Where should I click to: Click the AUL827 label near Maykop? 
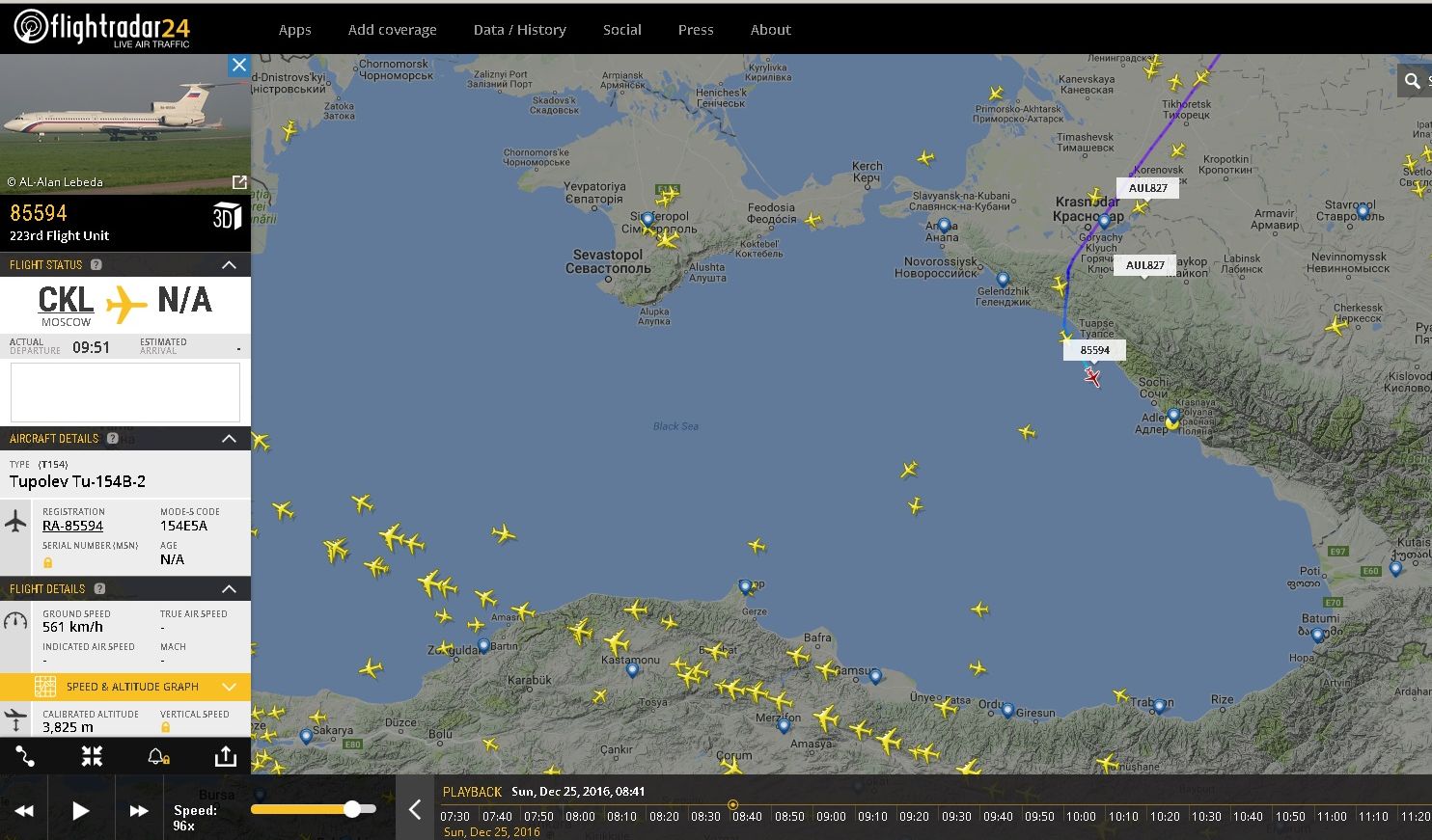pyautogui.click(x=1144, y=265)
